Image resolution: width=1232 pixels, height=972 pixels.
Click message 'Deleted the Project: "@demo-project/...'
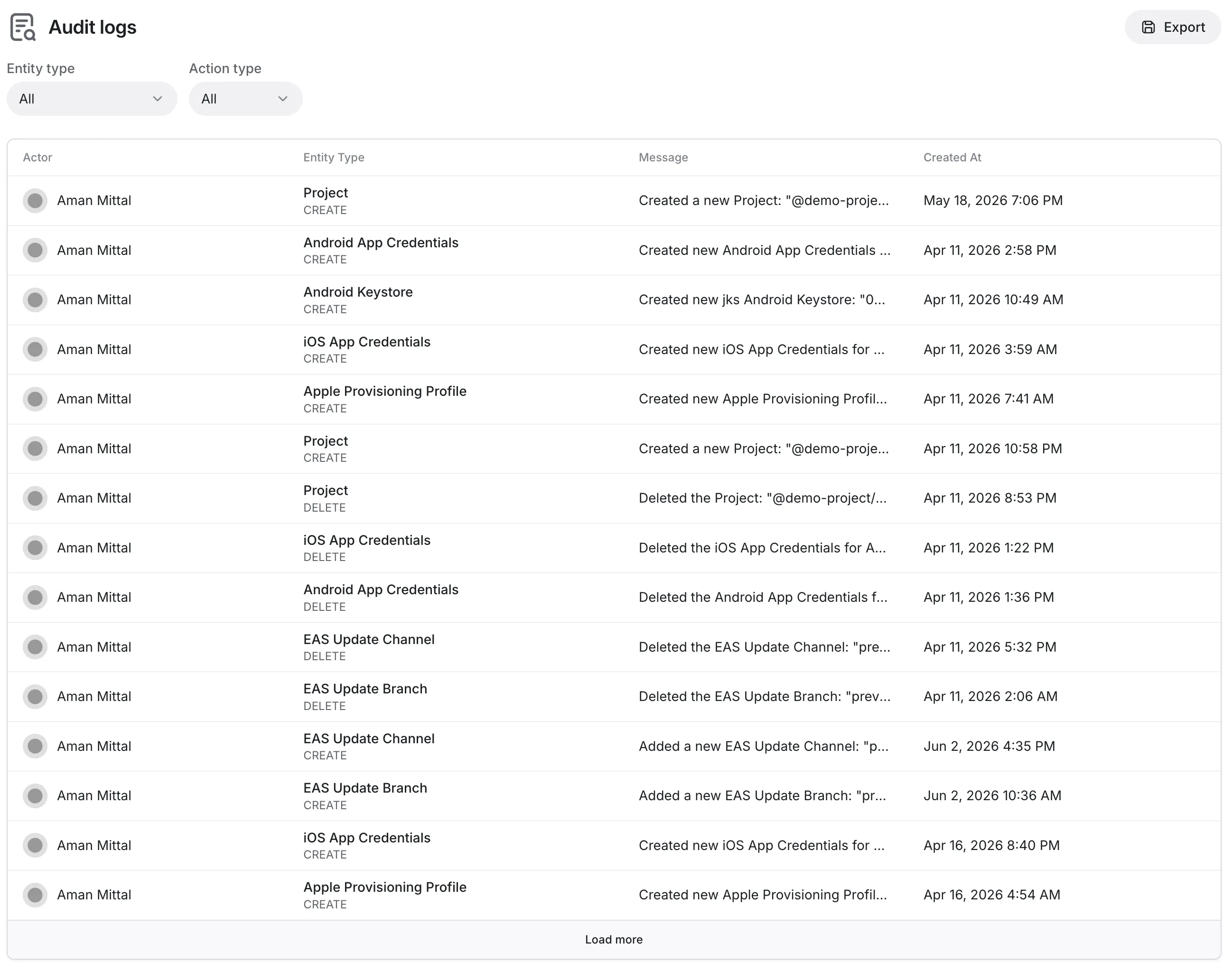(763, 498)
